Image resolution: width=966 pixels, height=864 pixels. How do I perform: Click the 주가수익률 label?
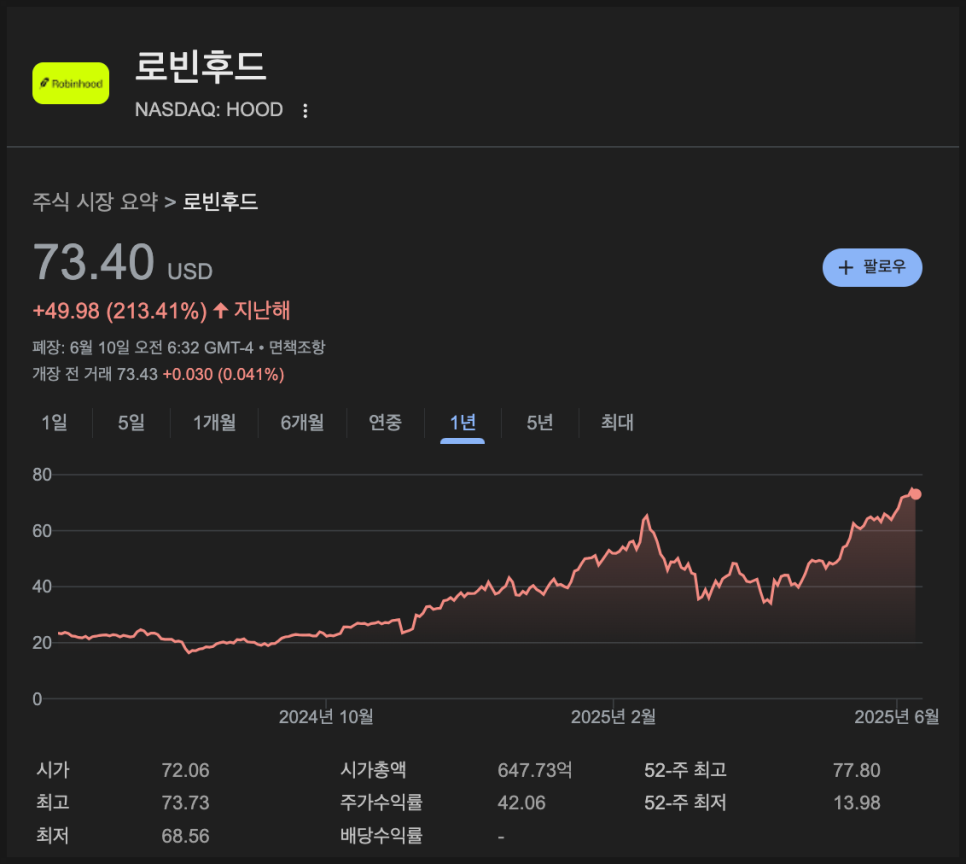click(381, 802)
